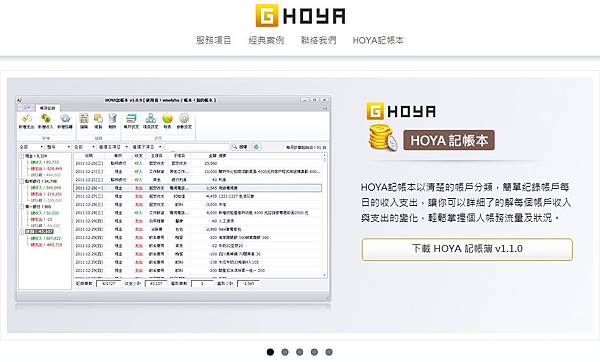Select the fourth carousel dot
Image resolution: width=600 pixels, height=362 pixels.
click(314, 352)
